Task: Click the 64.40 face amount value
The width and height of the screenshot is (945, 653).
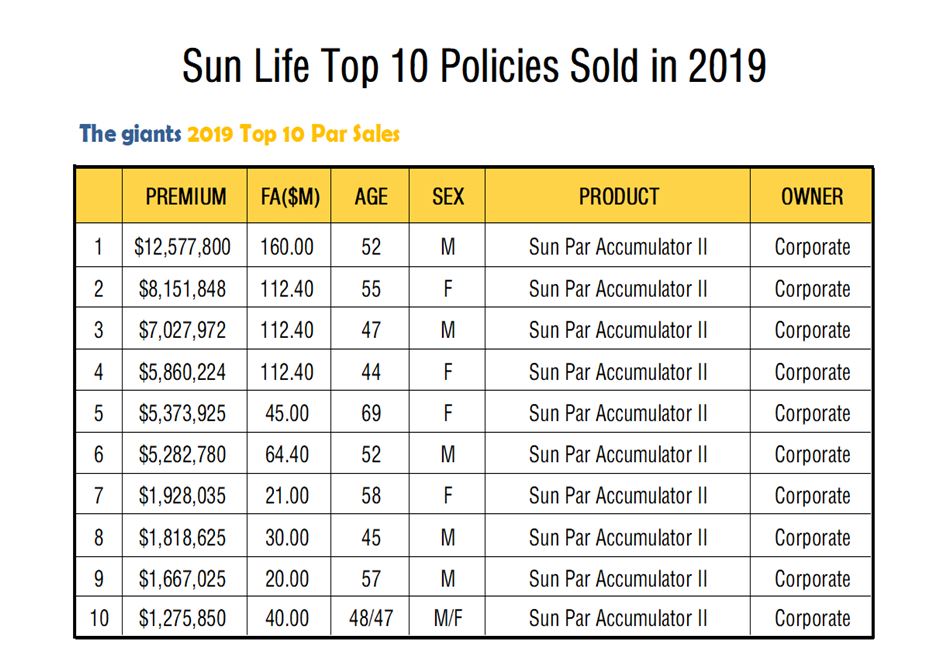Action: pyautogui.click(x=287, y=455)
